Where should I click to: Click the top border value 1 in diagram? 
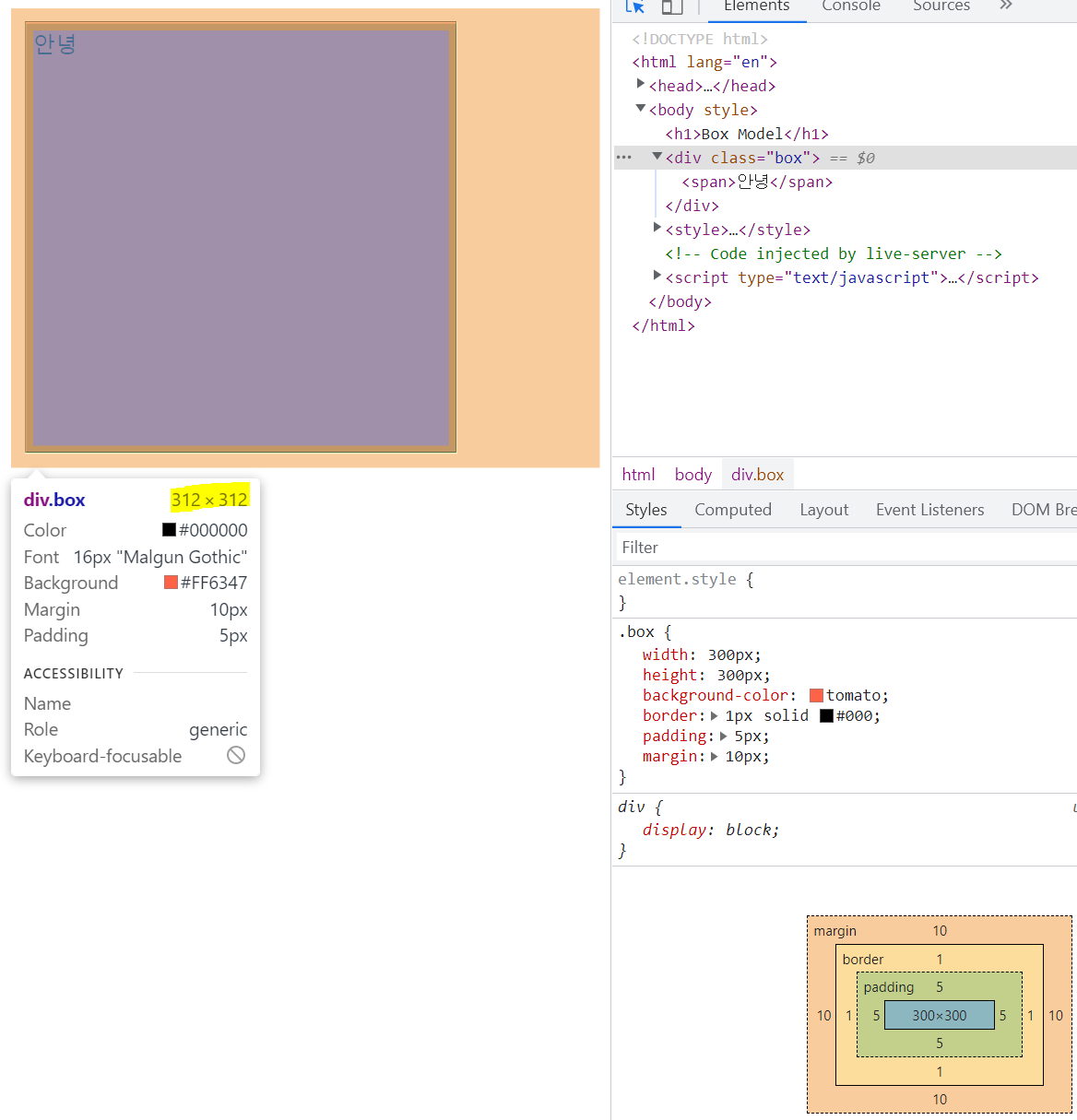(x=940, y=960)
